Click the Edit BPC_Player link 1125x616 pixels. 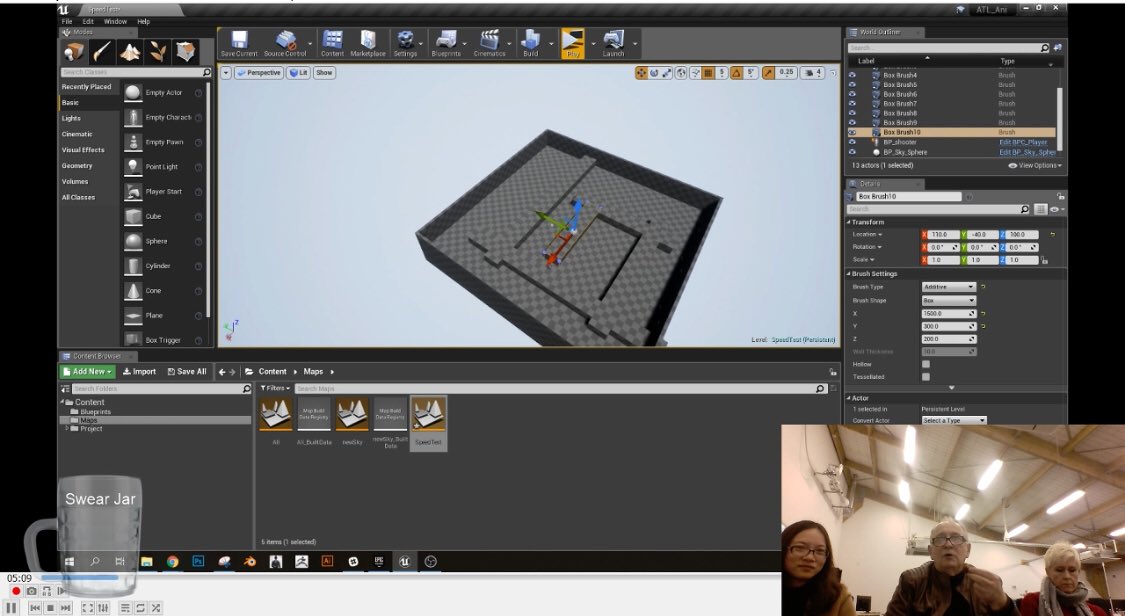[1023, 142]
